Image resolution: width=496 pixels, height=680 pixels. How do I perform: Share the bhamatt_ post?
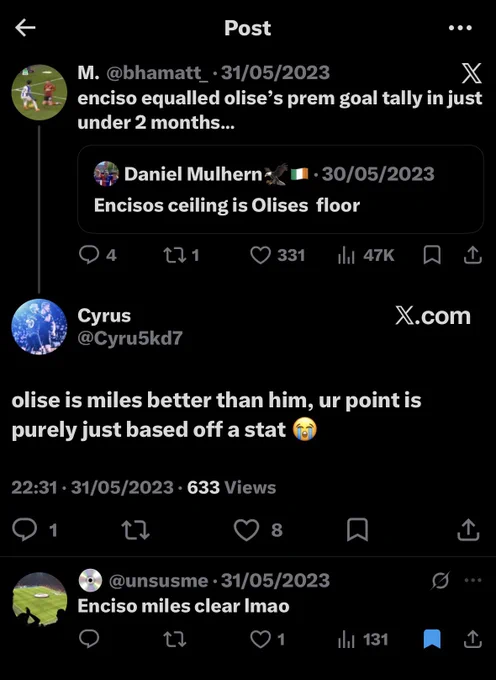[x=473, y=255]
